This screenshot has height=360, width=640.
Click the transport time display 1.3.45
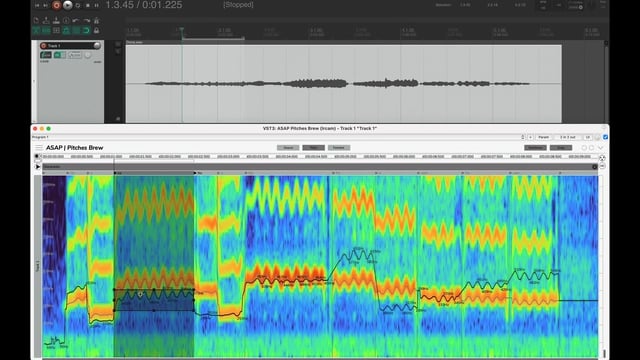point(144,5)
